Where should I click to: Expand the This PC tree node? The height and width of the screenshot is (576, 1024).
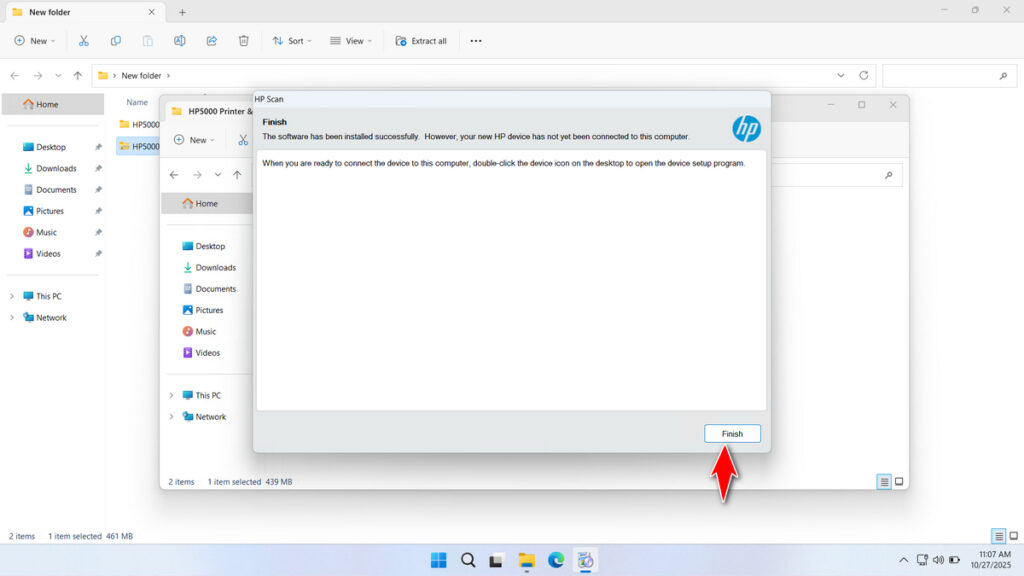pos(12,296)
